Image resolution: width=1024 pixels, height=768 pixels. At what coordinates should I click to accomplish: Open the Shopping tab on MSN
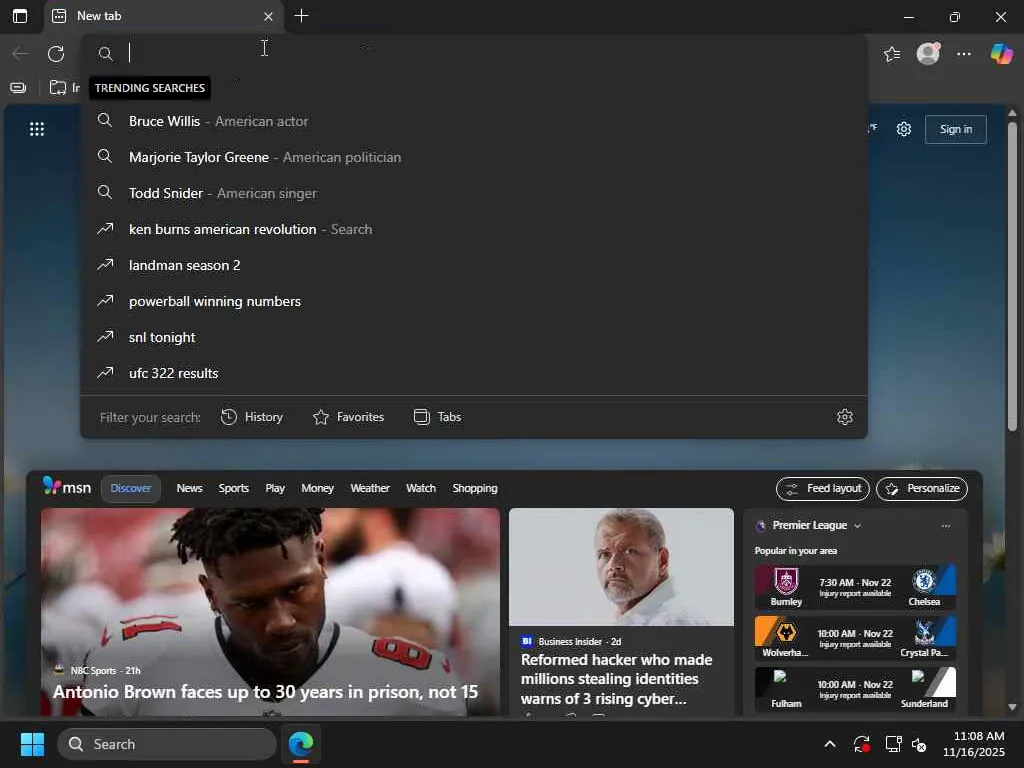pos(475,488)
